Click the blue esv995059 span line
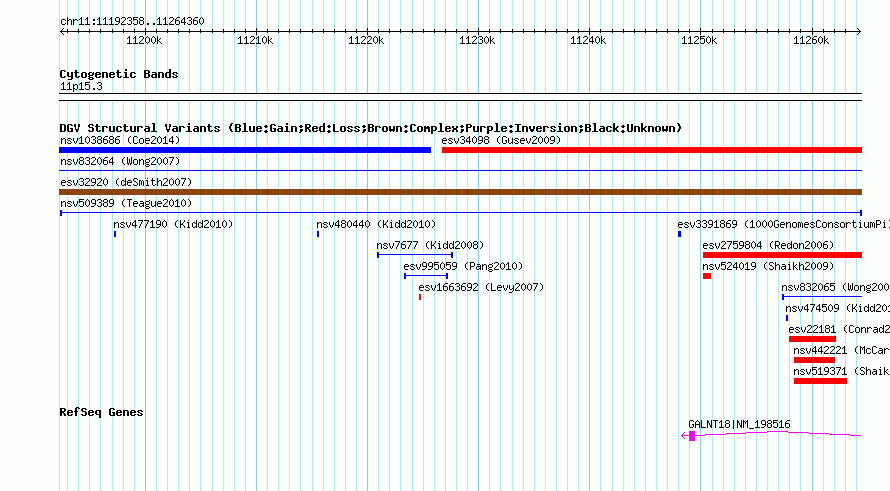This screenshot has height=491, width=890. [426, 276]
